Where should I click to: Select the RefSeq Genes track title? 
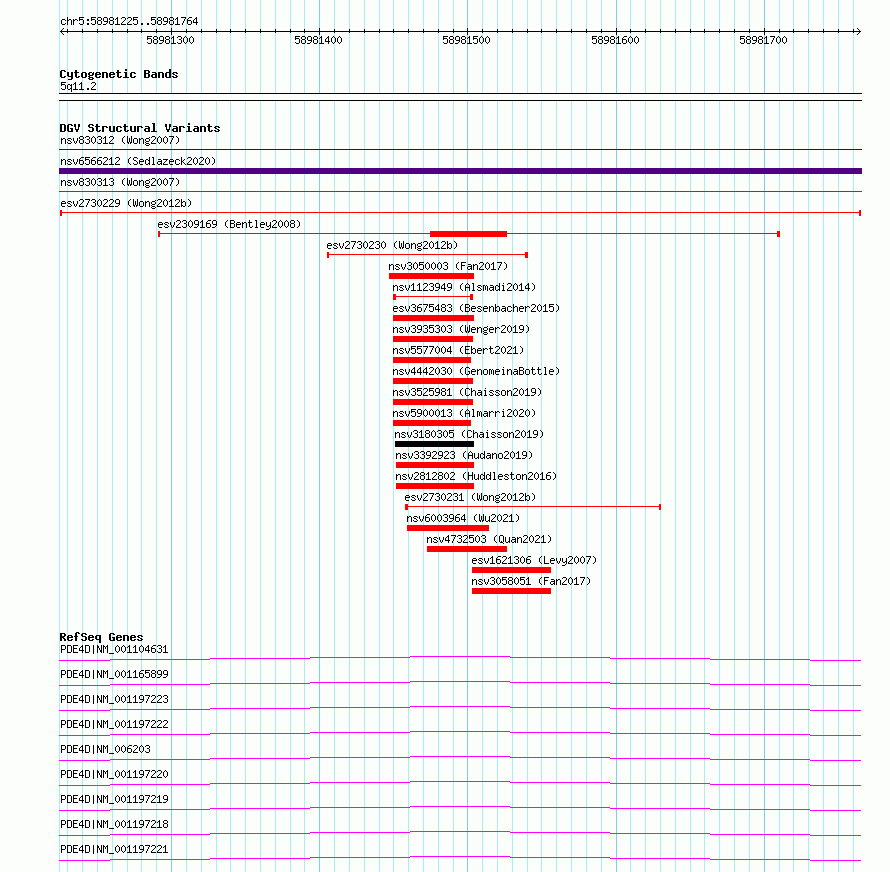pyautogui.click(x=101, y=637)
